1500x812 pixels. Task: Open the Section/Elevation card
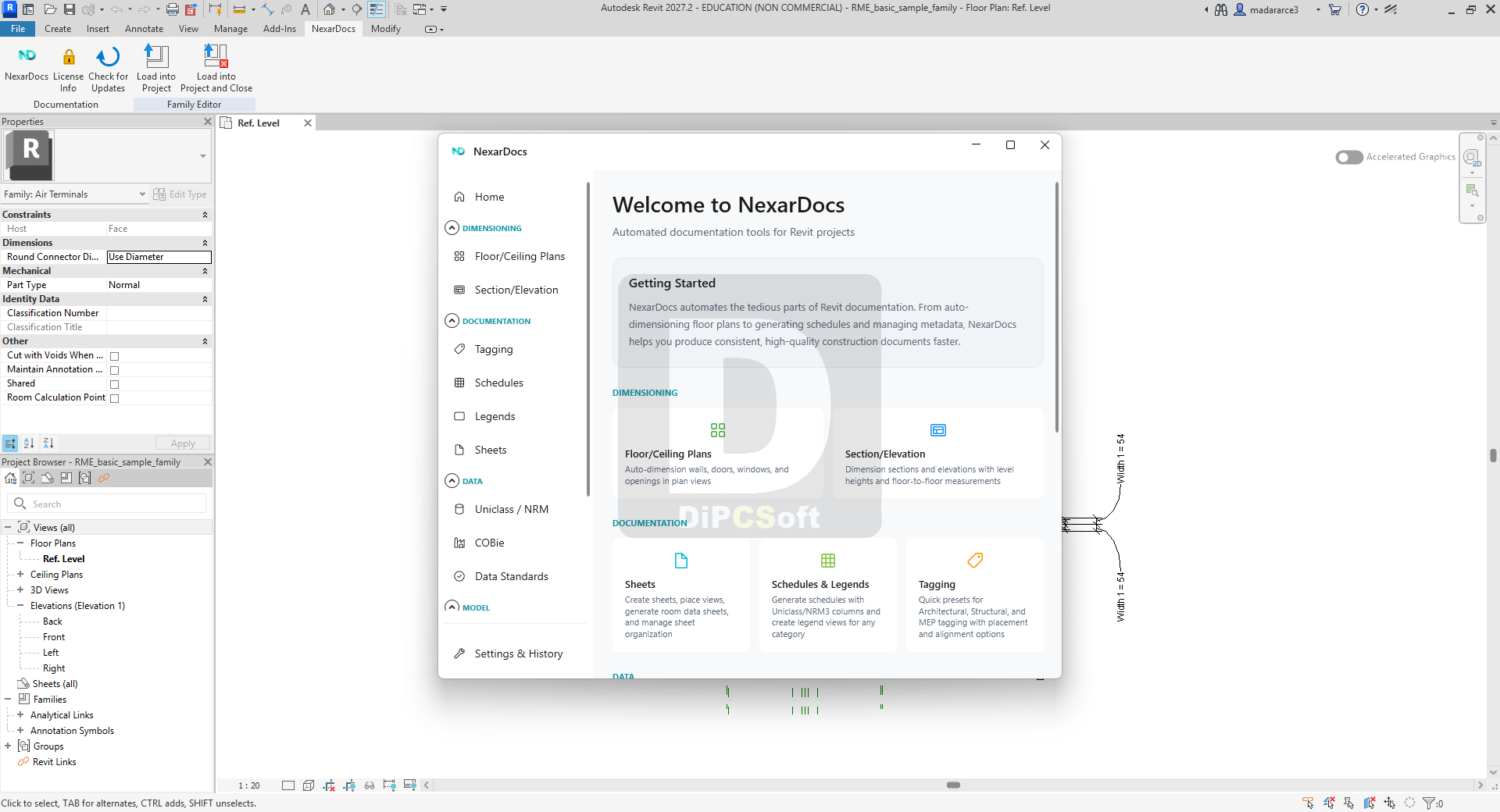tap(937, 453)
